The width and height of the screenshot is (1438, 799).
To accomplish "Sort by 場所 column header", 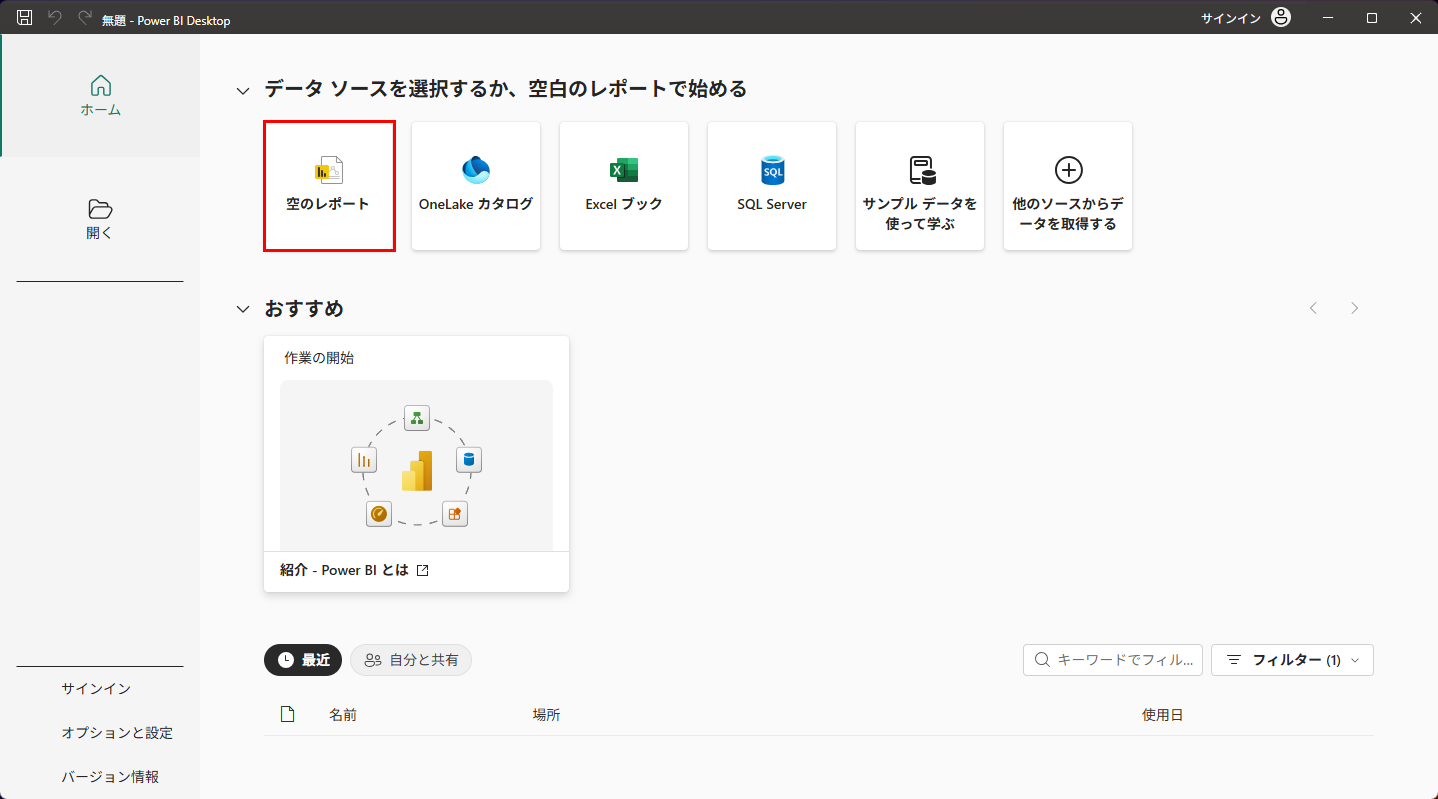I will click(546, 715).
